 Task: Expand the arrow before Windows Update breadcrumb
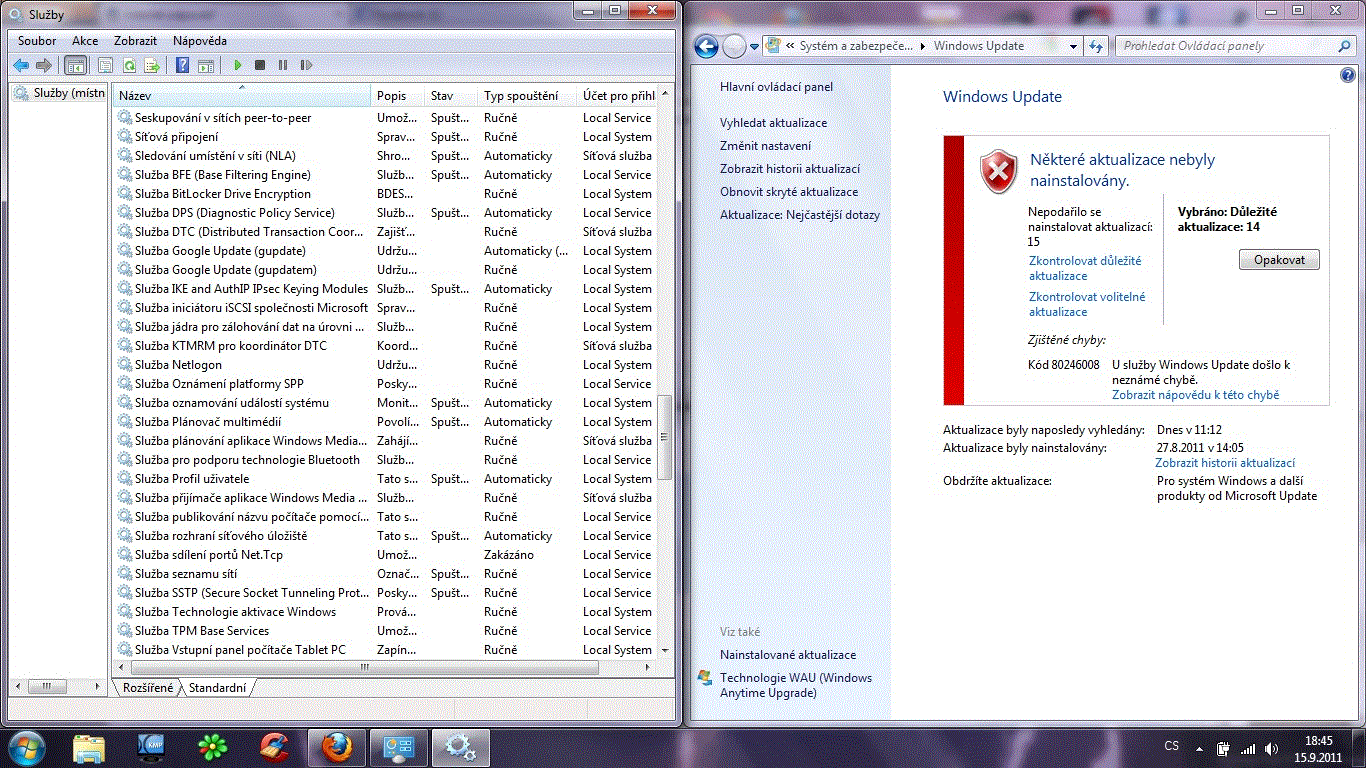[925, 46]
